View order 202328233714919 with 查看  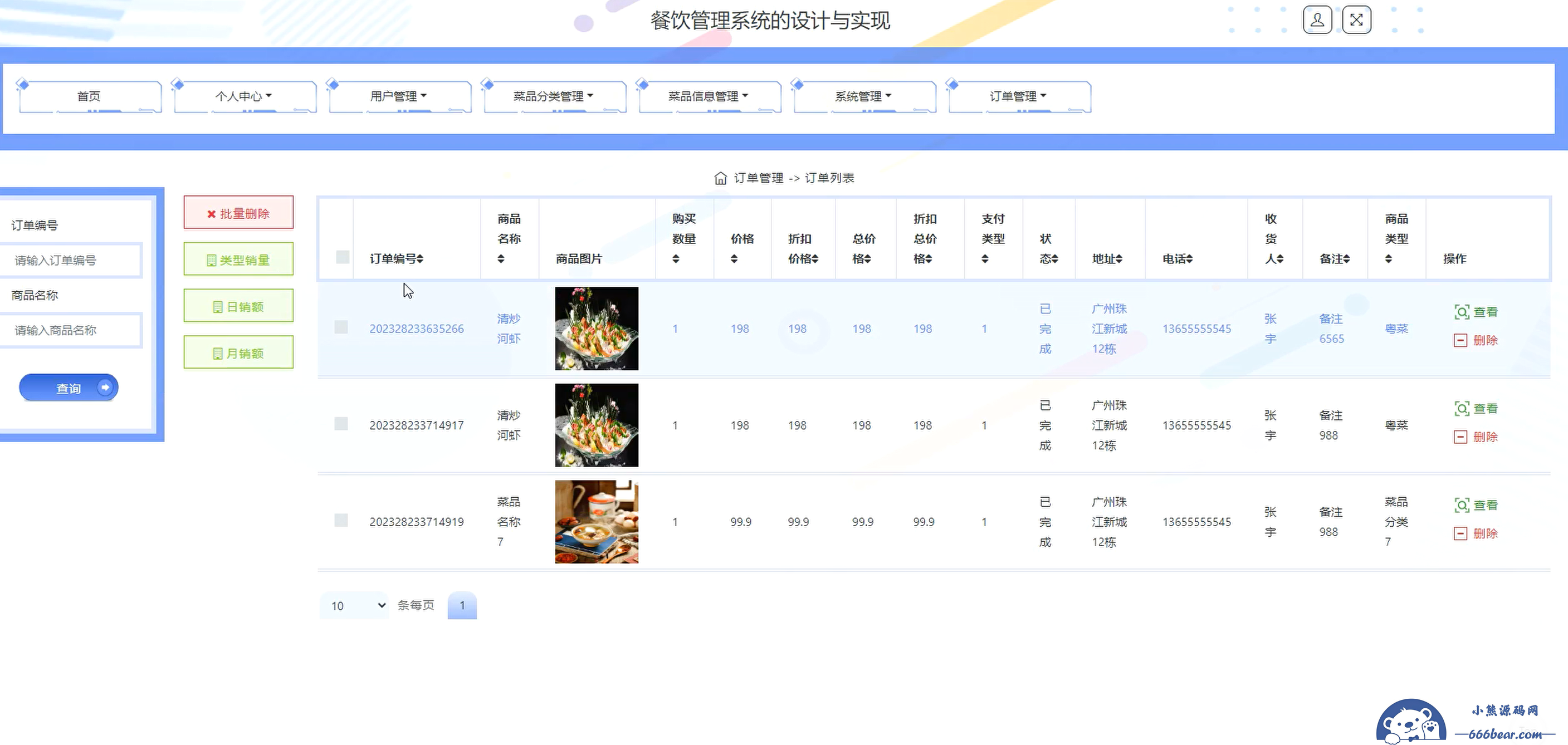[x=1476, y=505]
